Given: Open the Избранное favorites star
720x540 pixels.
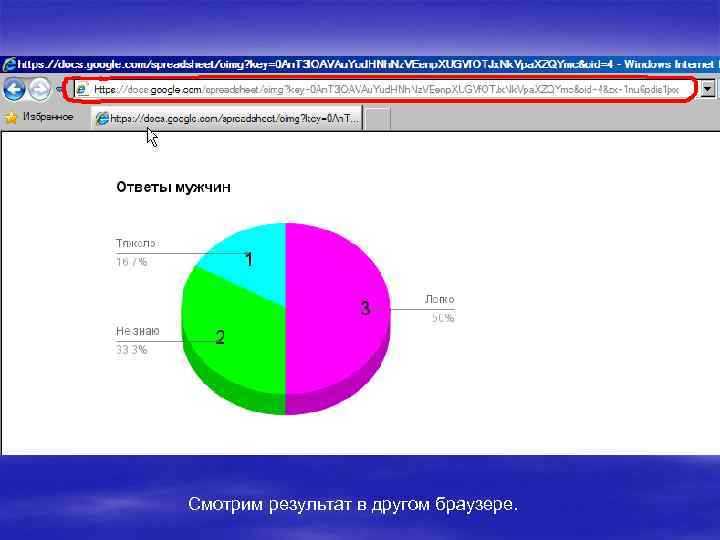Looking at the screenshot, I should tap(11, 118).
